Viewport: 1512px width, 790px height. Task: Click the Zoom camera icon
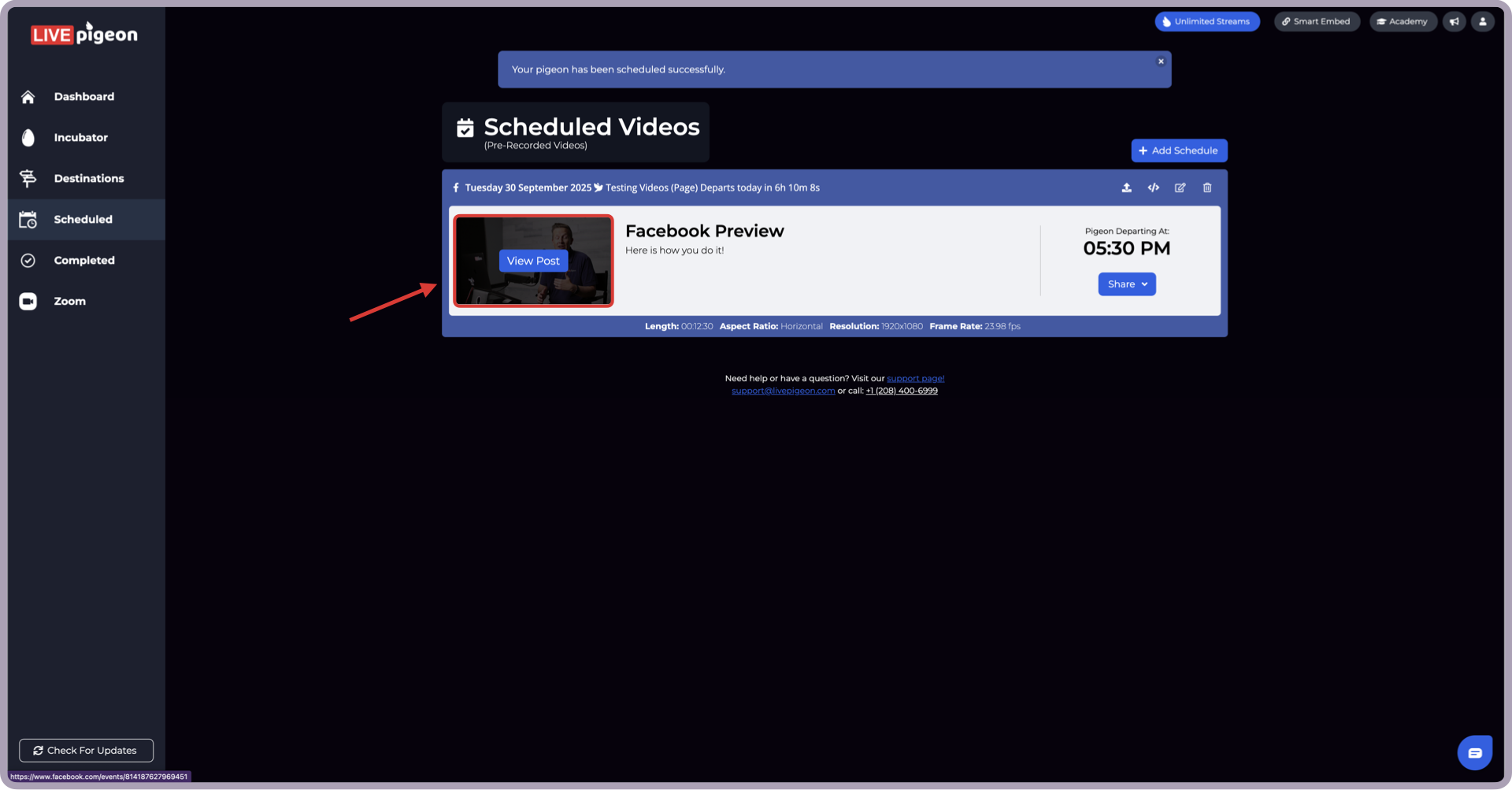(28, 302)
